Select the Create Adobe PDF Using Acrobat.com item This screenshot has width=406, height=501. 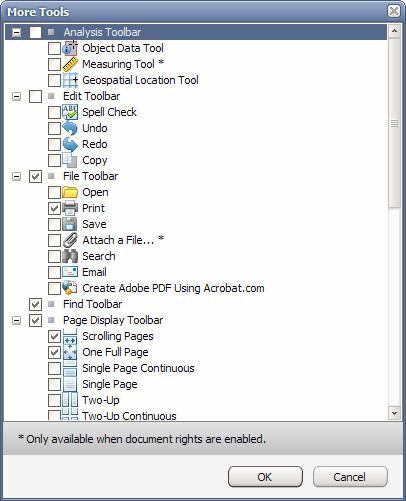(x=173, y=288)
